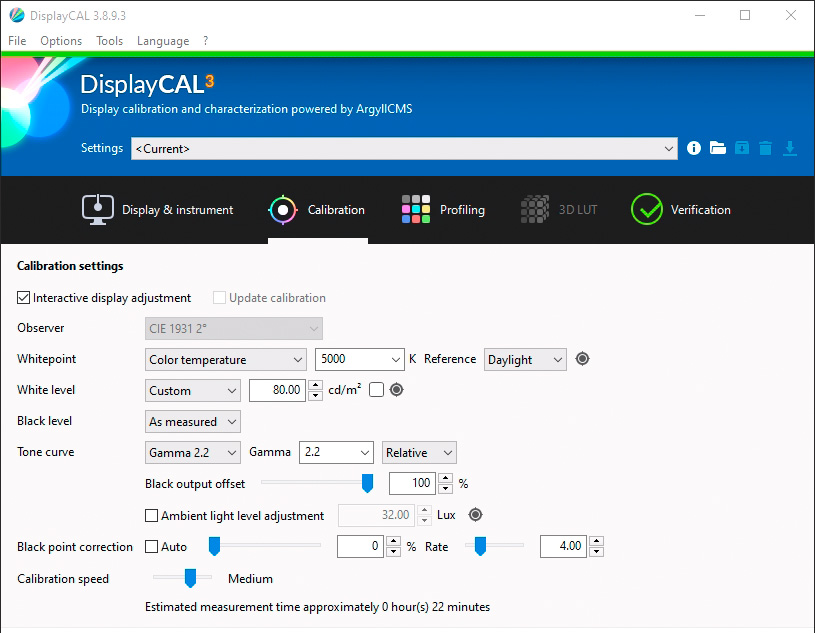Image resolution: width=815 pixels, height=633 pixels.
Task: Open the Settings <Current> dropdown
Action: tap(404, 149)
